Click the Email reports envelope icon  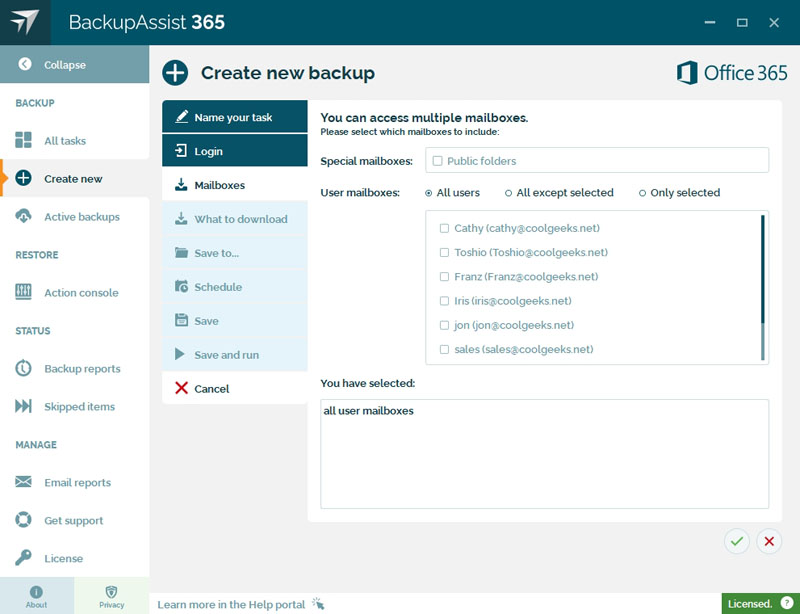click(23, 481)
